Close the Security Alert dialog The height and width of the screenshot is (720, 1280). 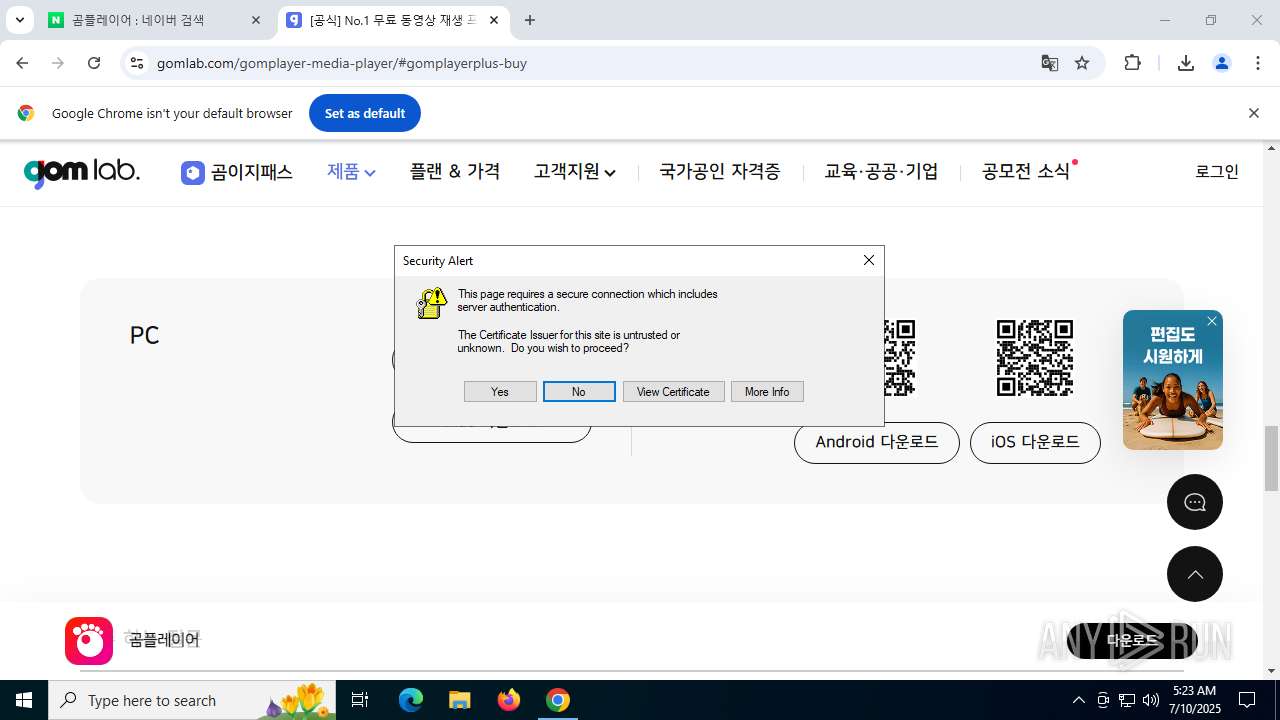point(869,260)
